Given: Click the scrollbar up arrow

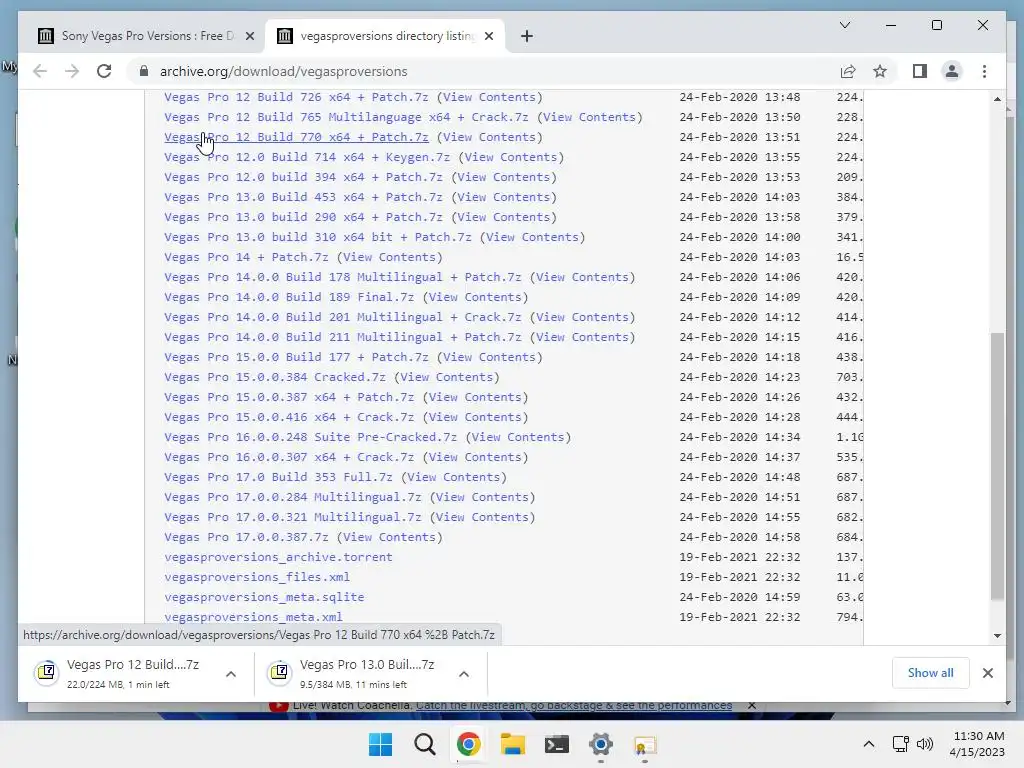Looking at the screenshot, I should point(997,99).
